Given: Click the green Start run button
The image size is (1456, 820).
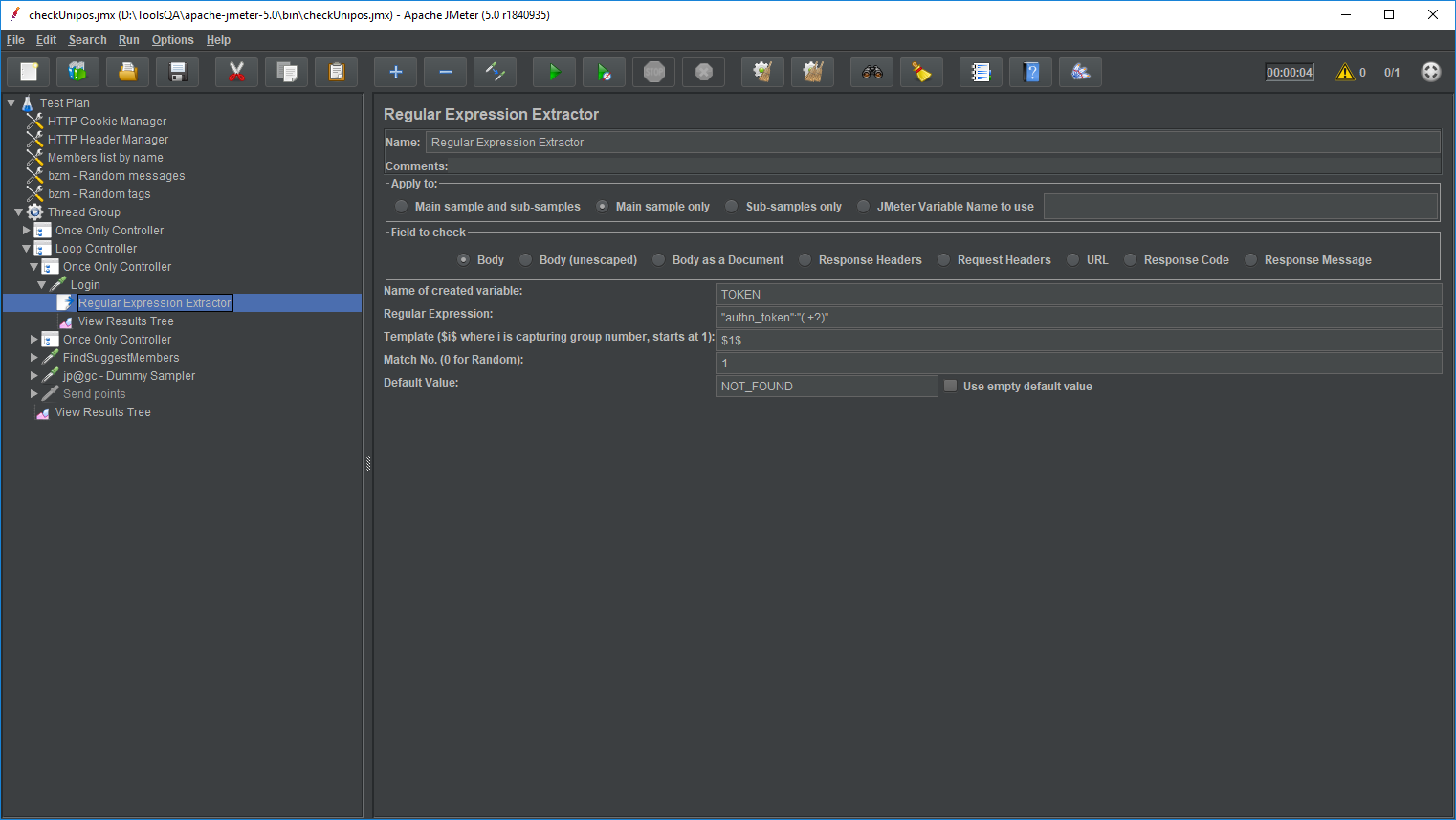Looking at the screenshot, I should [x=554, y=73].
